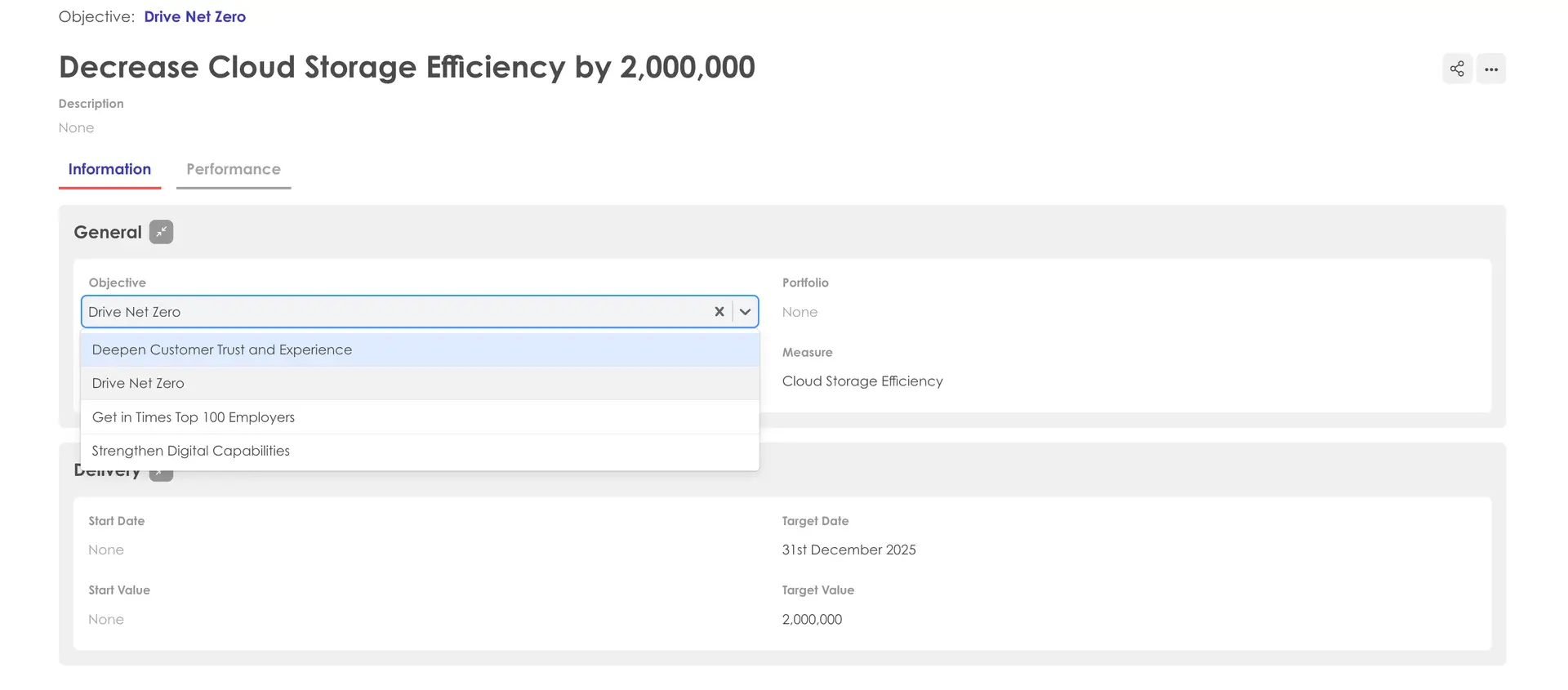Click the Cloud Storage Efficiency measure value
This screenshot has height=690, width=1568.
[862, 381]
